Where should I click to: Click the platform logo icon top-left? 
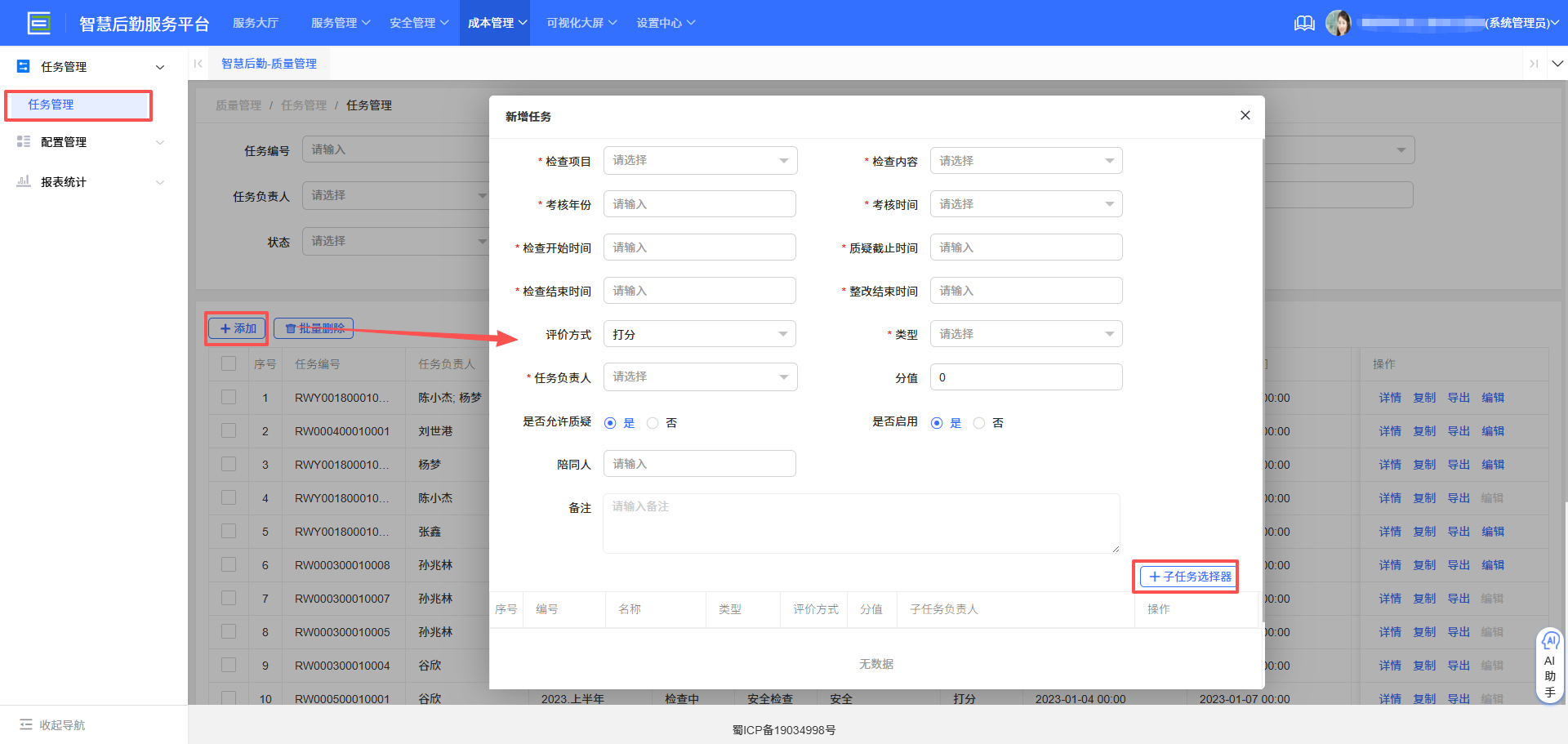[38, 22]
